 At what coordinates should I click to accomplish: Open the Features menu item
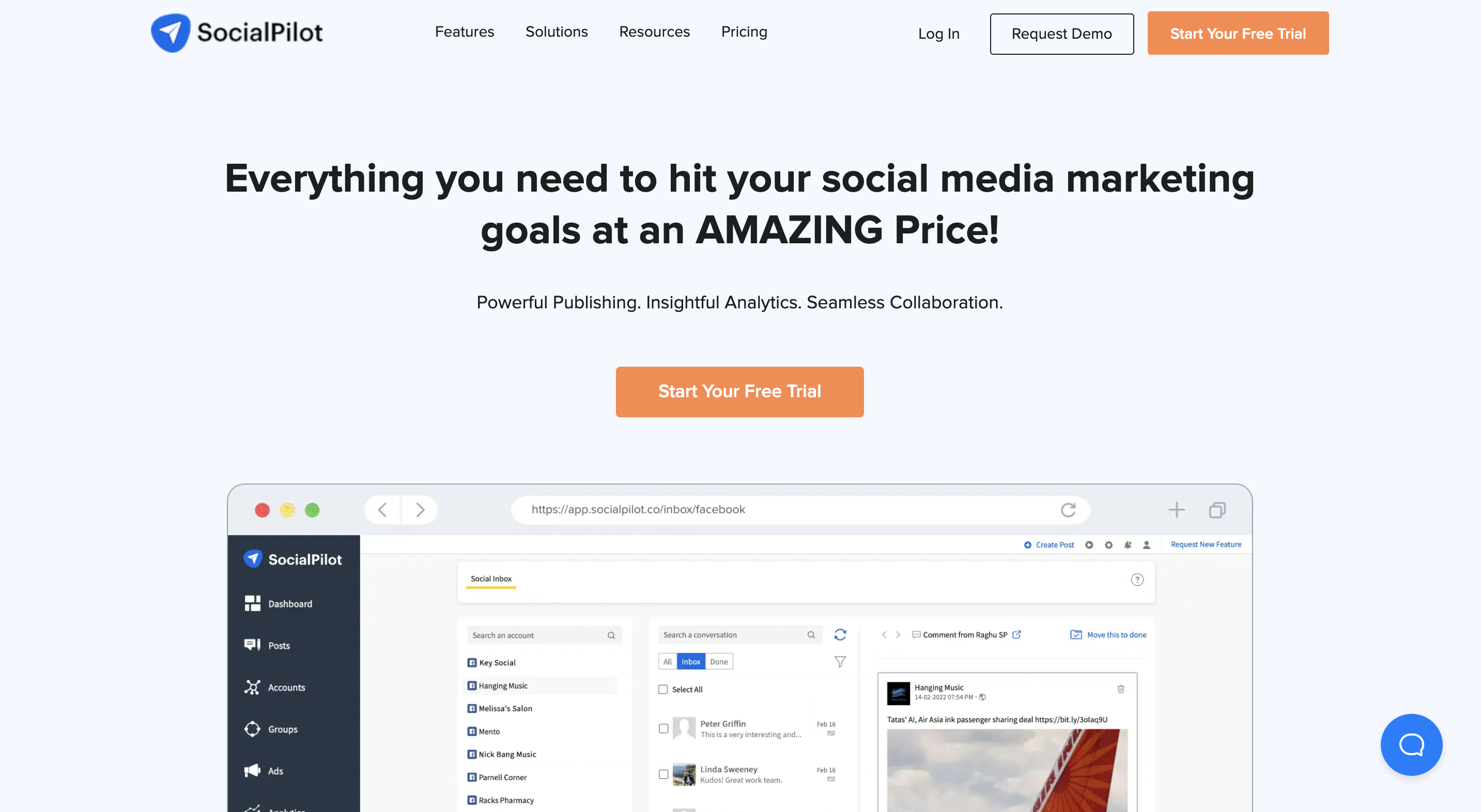[464, 32]
